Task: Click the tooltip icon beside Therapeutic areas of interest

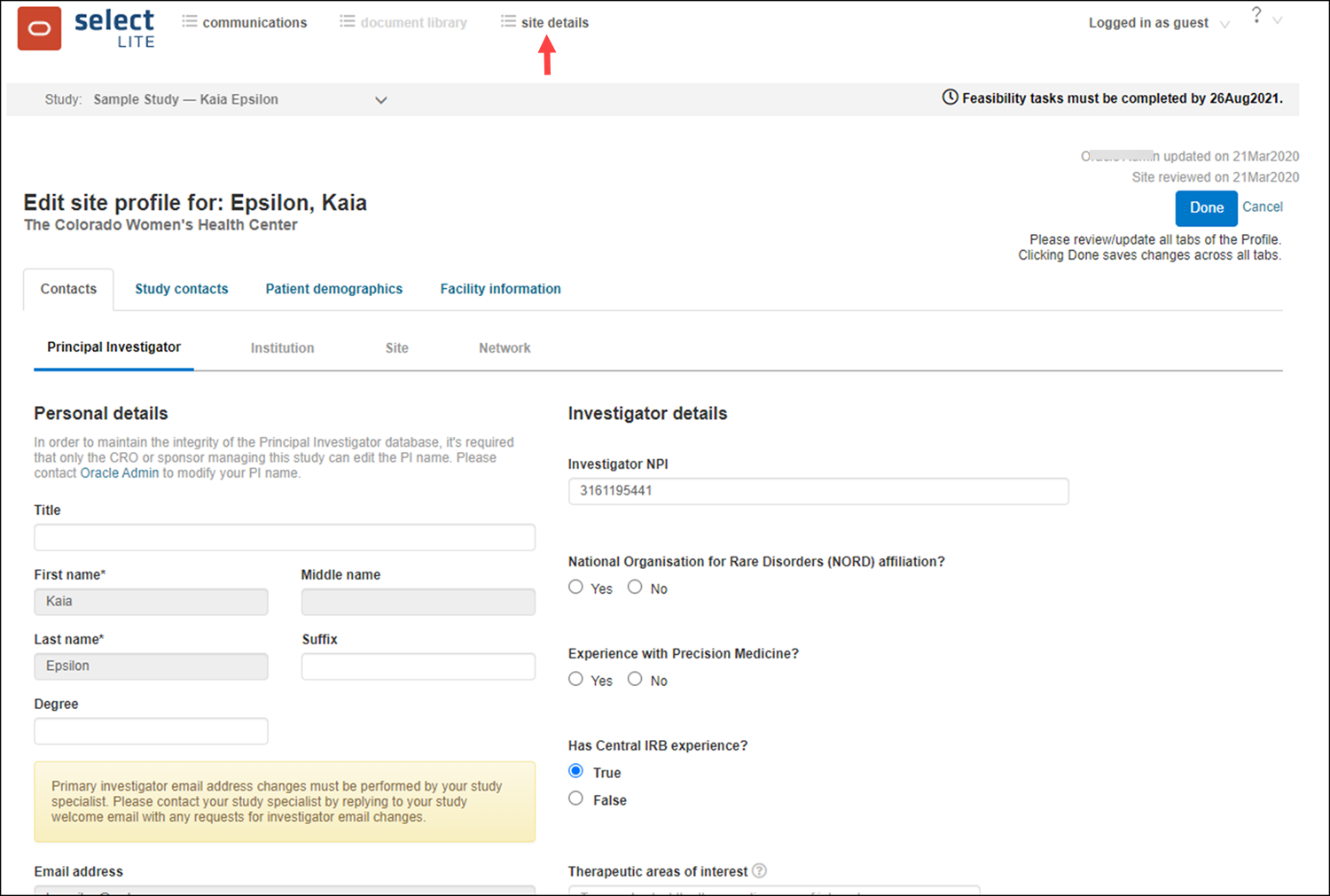Action: click(761, 871)
